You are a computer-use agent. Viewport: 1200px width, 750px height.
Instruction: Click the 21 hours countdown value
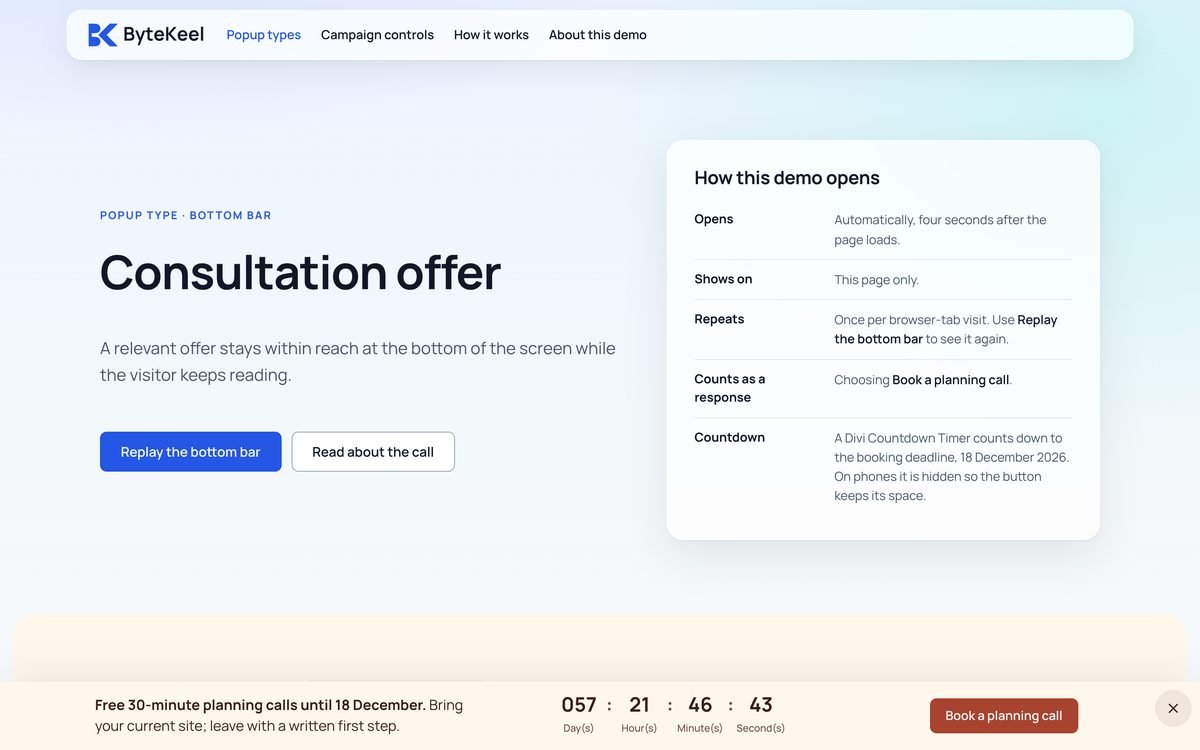pos(640,705)
